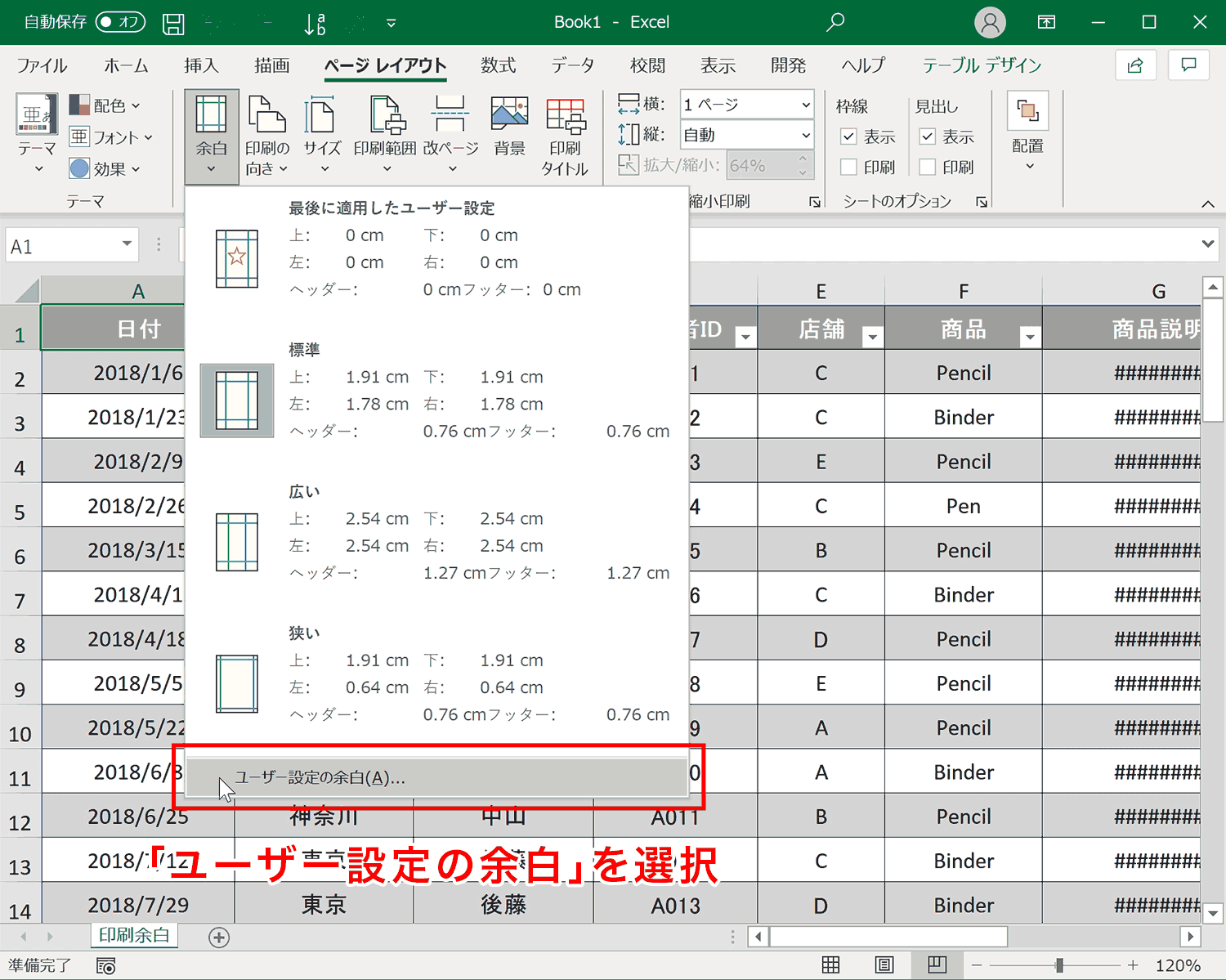Select ユーザー設定の余白 custom margins entry
Image resolution: width=1226 pixels, height=980 pixels.
436,777
